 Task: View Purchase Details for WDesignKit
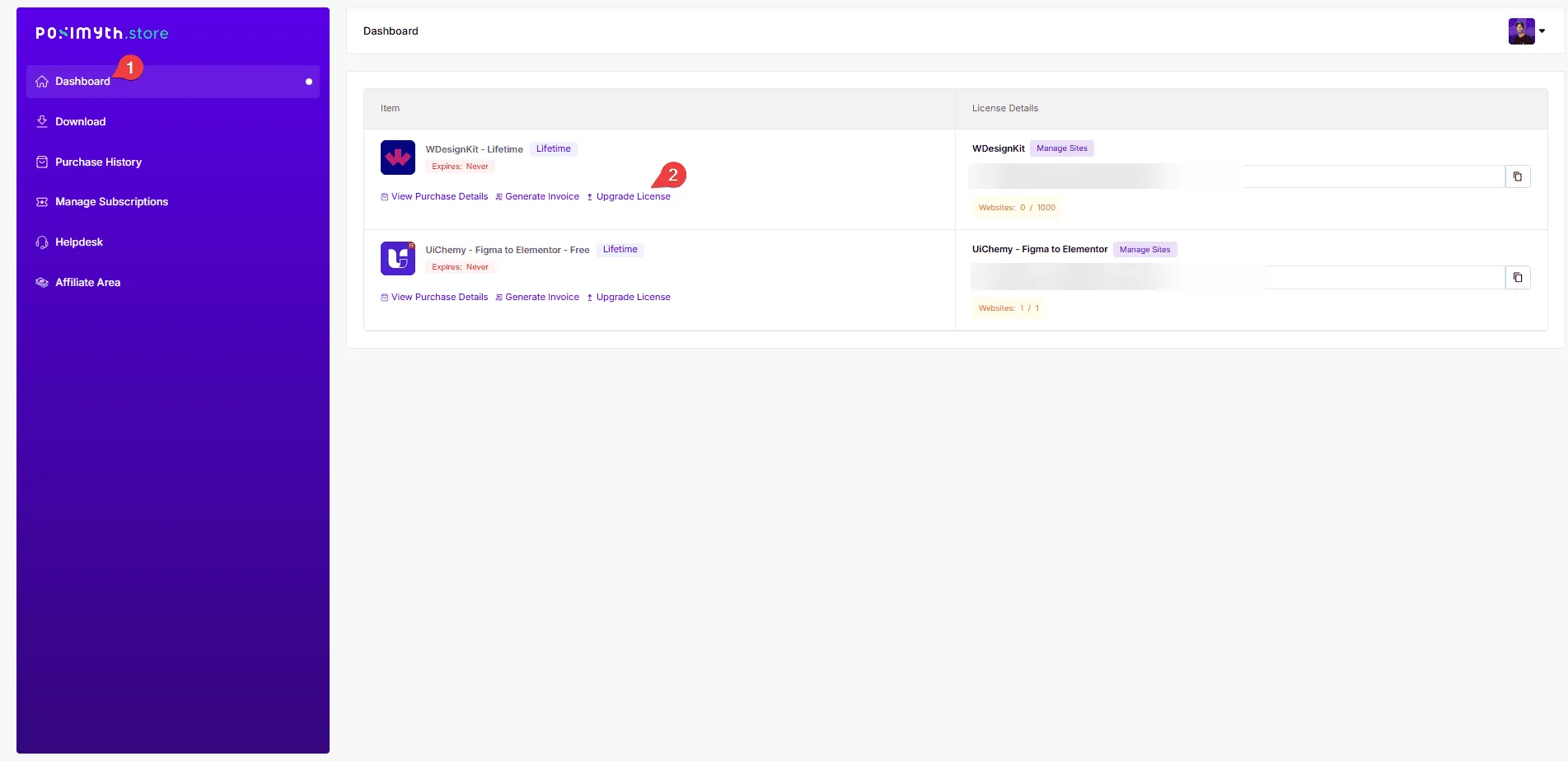click(x=439, y=197)
